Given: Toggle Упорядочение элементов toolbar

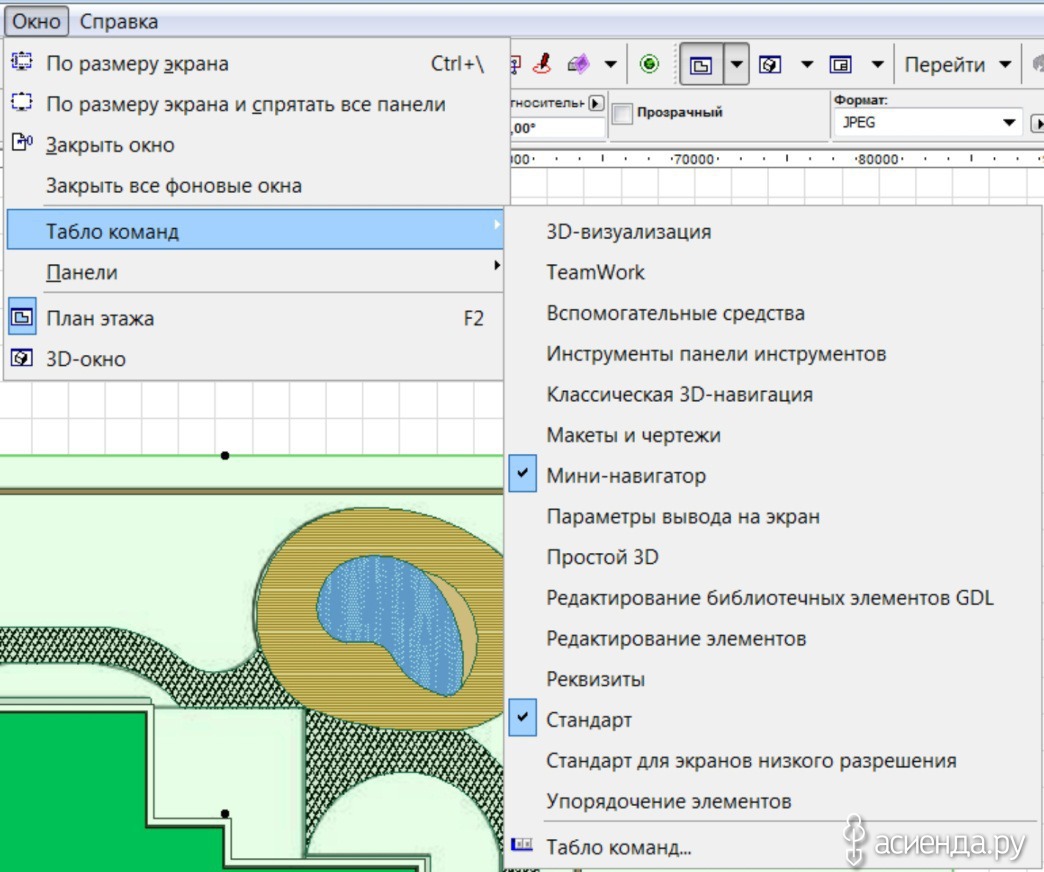Looking at the screenshot, I should 772,801.
